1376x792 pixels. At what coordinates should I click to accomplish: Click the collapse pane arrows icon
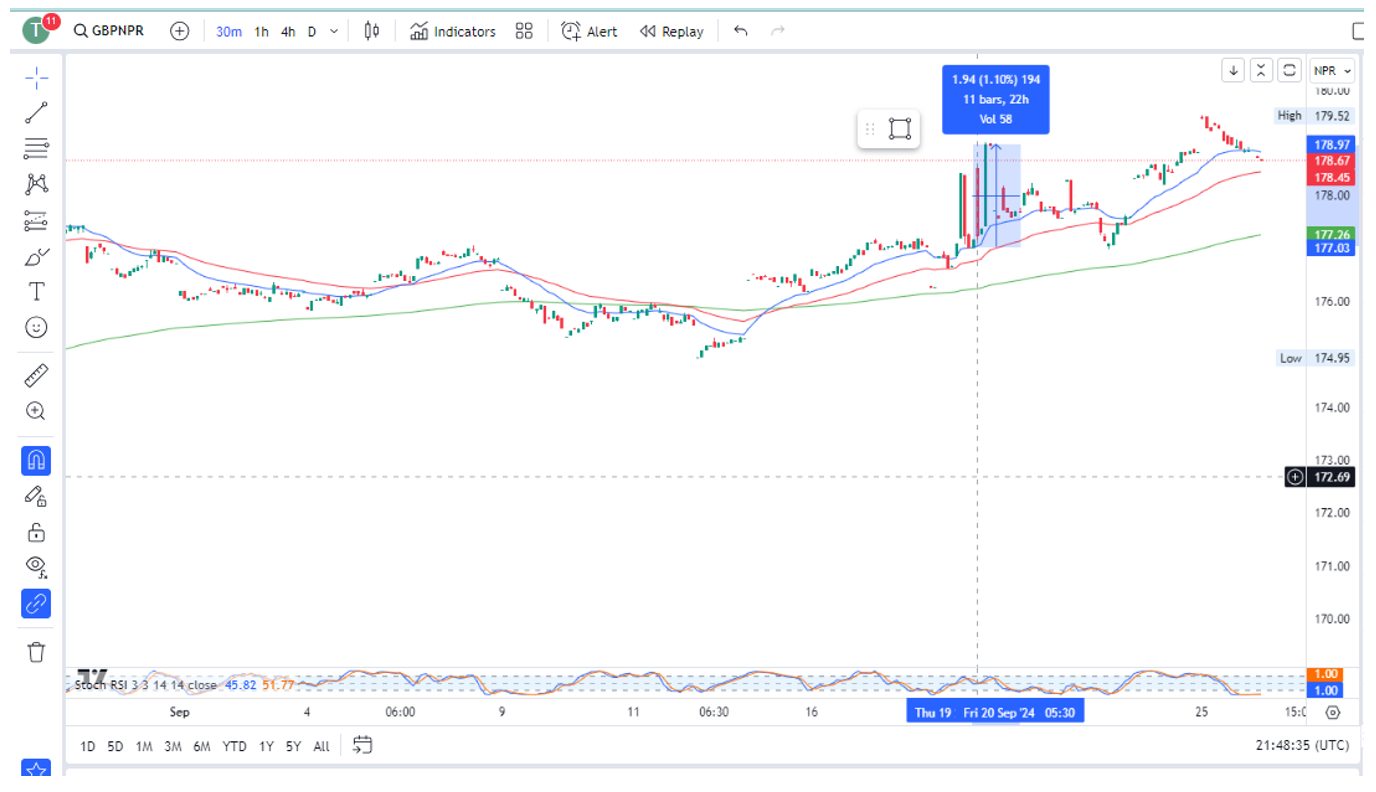click(x=1262, y=70)
